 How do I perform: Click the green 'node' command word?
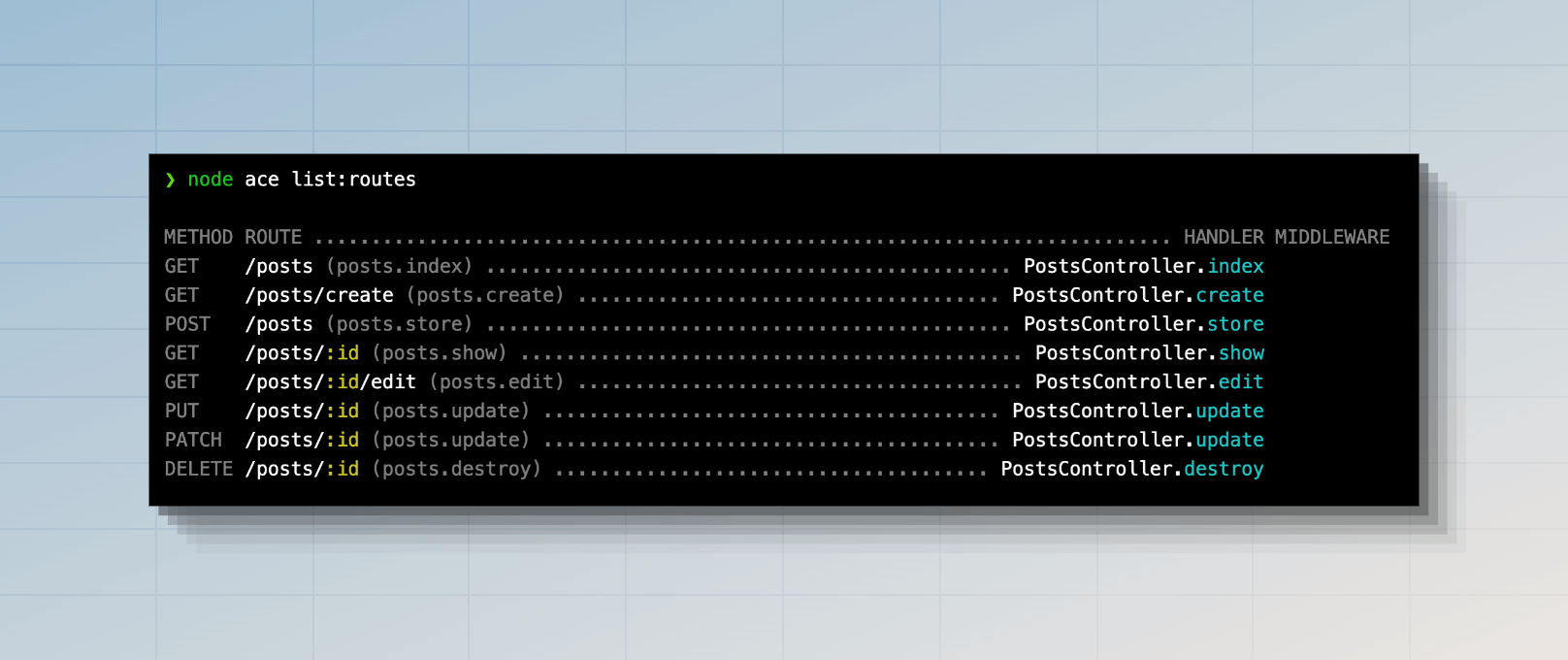click(x=210, y=180)
